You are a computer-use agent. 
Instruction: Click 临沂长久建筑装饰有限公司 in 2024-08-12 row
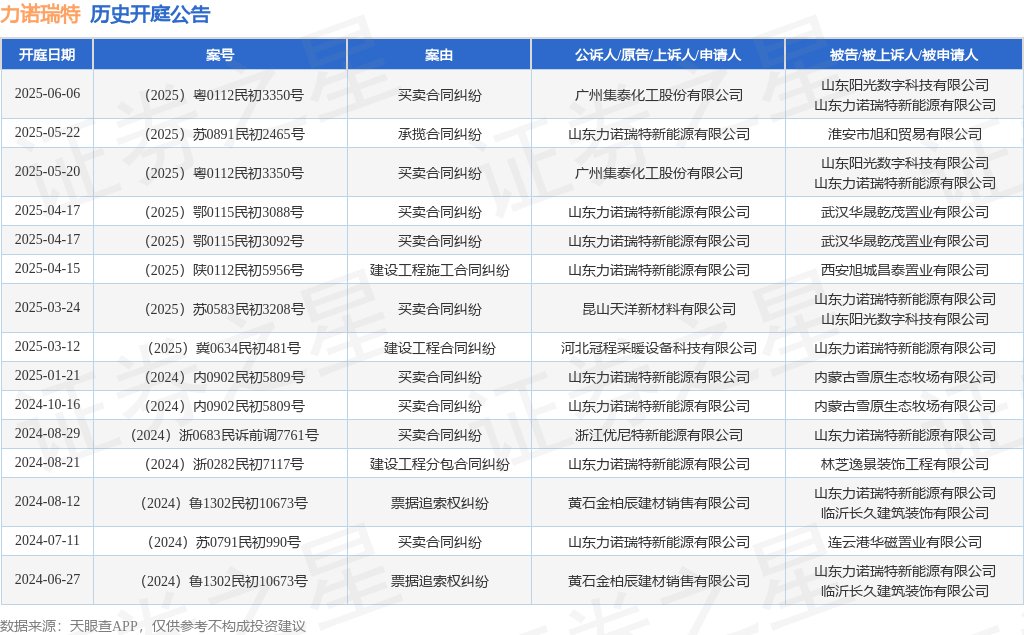904,513
